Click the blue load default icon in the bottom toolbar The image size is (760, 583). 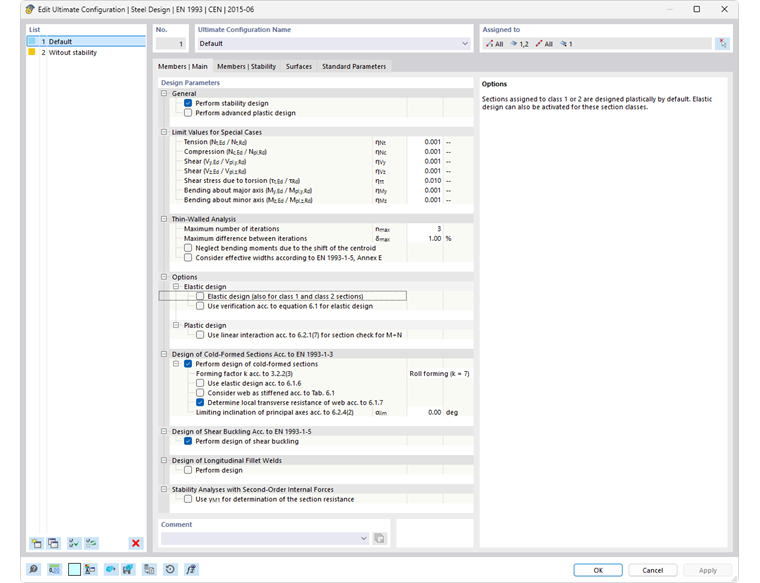(x=111, y=569)
